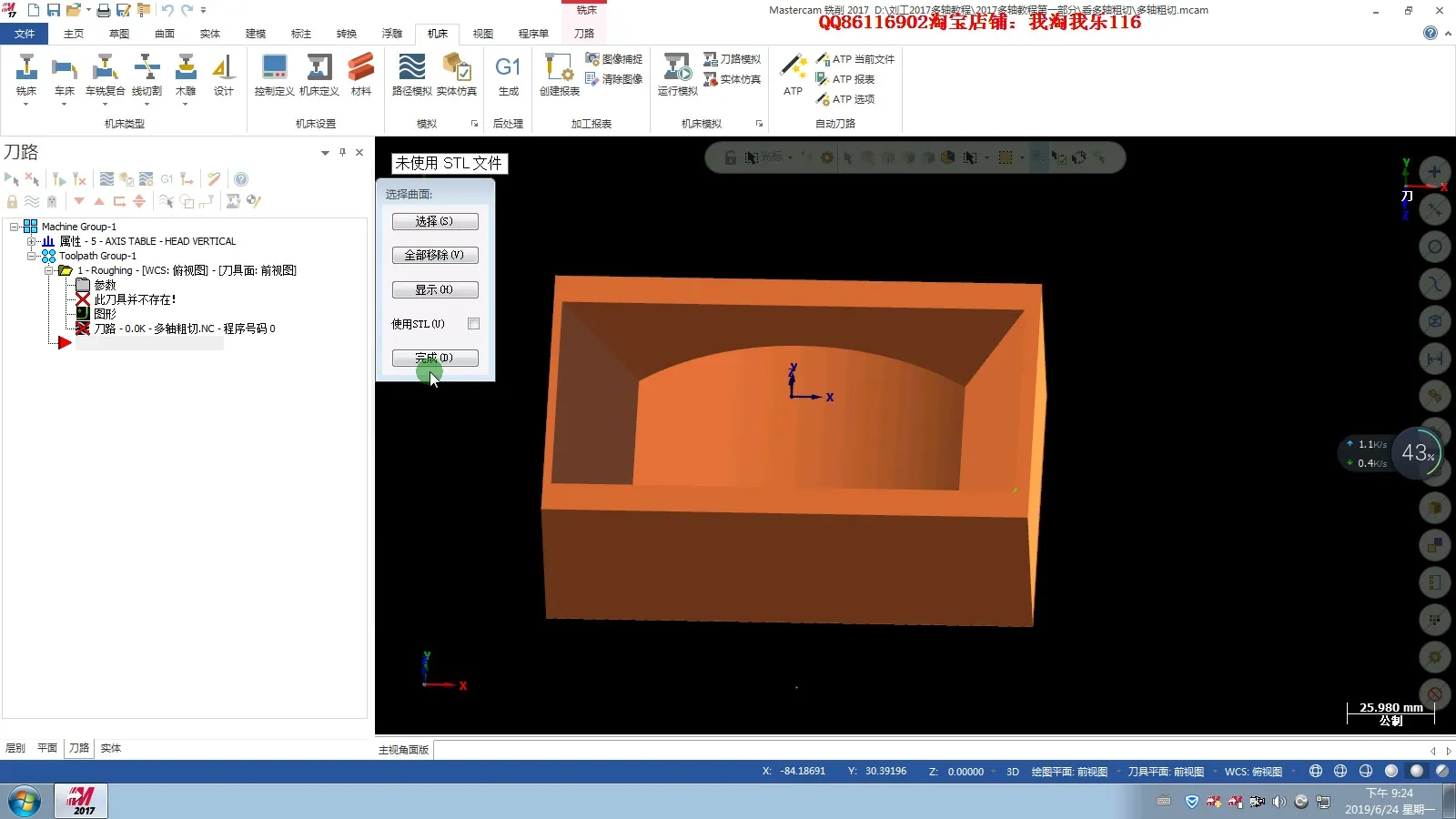Open the 车床 lathe machine icon

click(64, 73)
